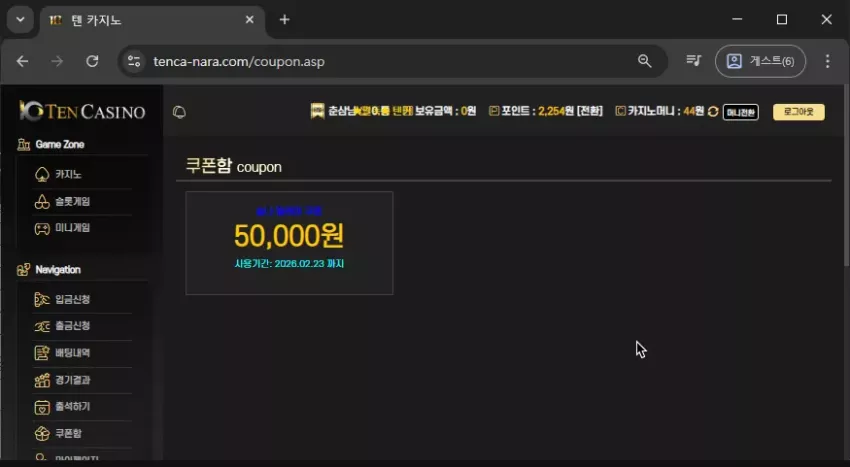The height and width of the screenshot is (467, 850).
Task: Expand the tab search dropdown arrow
Action: 20,20
